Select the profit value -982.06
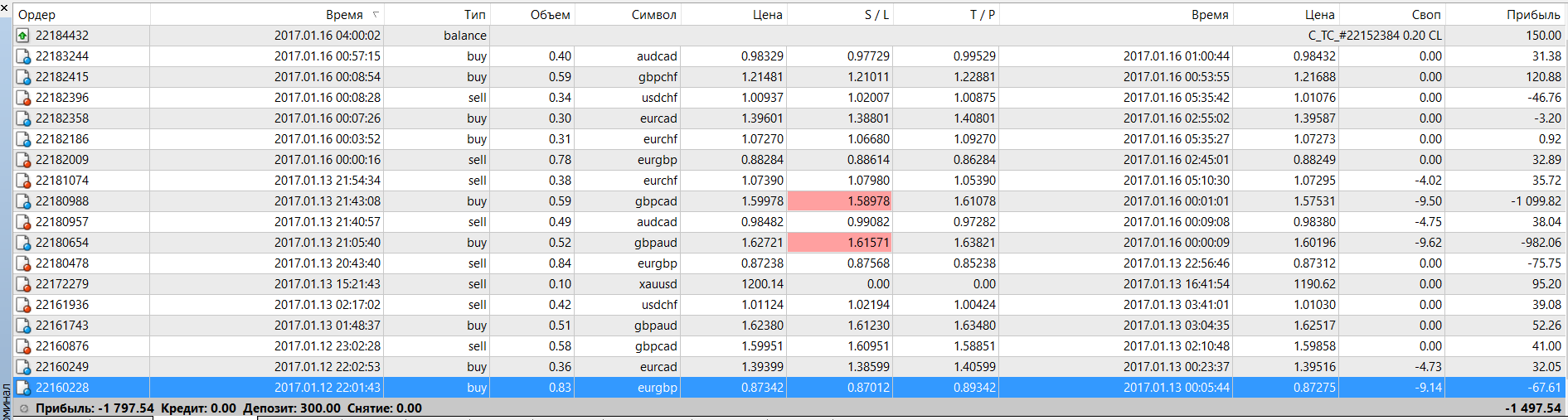1568x420 pixels. click(x=1541, y=243)
